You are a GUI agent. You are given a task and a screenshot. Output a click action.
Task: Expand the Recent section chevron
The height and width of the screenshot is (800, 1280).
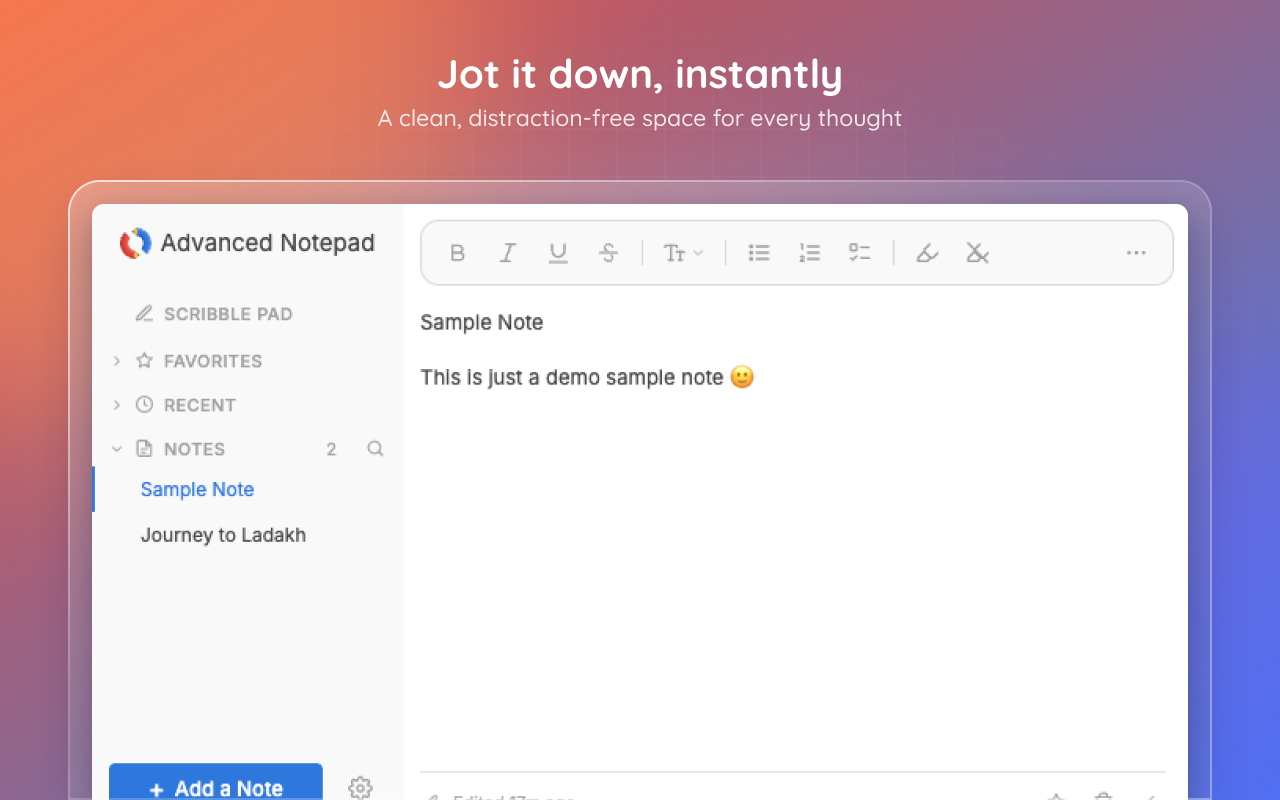coord(117,405)
